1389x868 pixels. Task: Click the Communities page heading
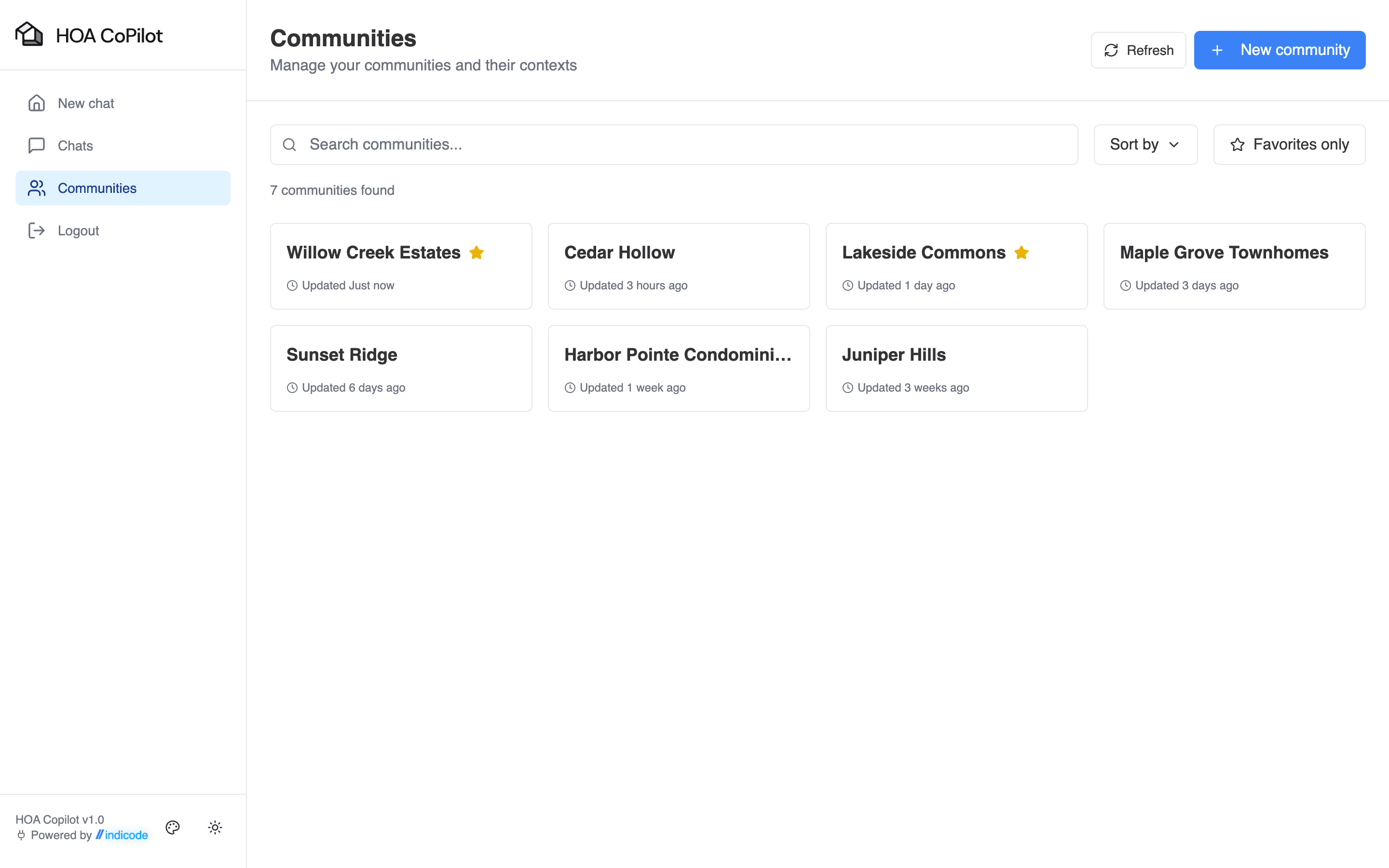click(343, 39)
